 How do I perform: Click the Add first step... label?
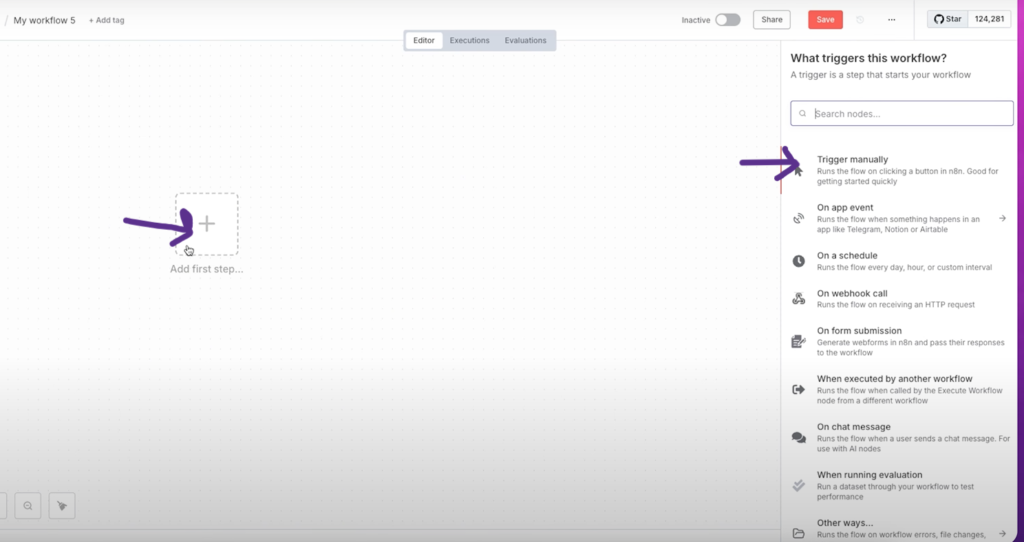(x=206, y=269)
